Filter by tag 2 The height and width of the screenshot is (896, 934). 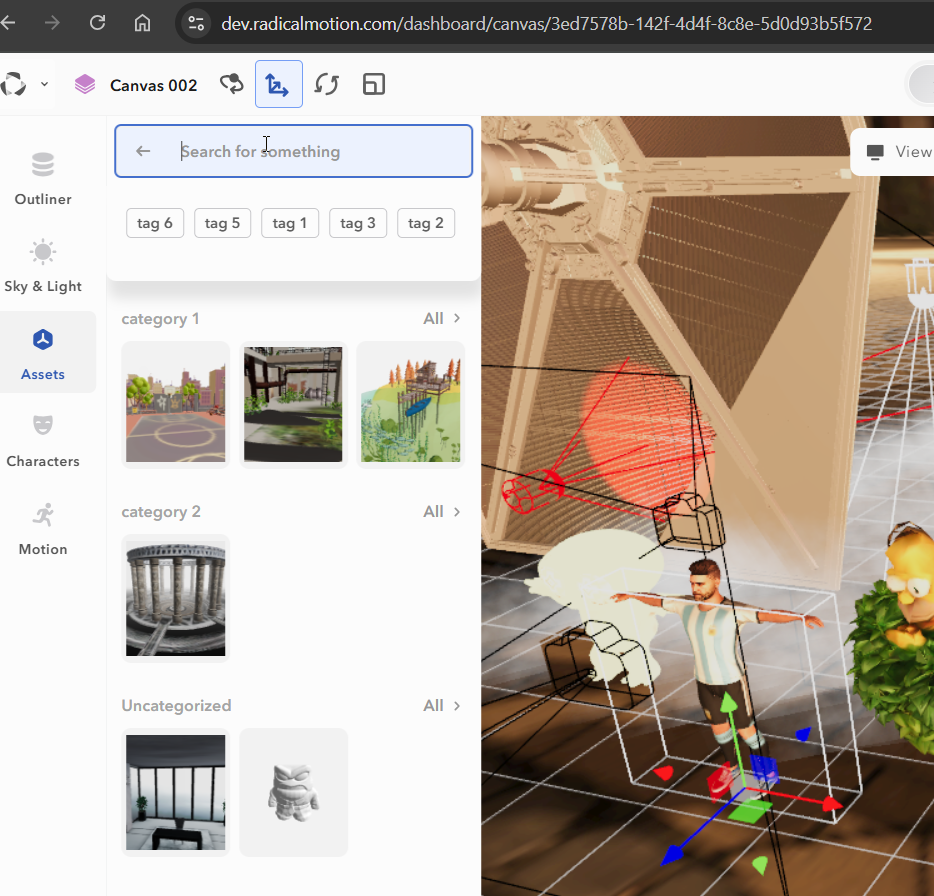(426, 223)
